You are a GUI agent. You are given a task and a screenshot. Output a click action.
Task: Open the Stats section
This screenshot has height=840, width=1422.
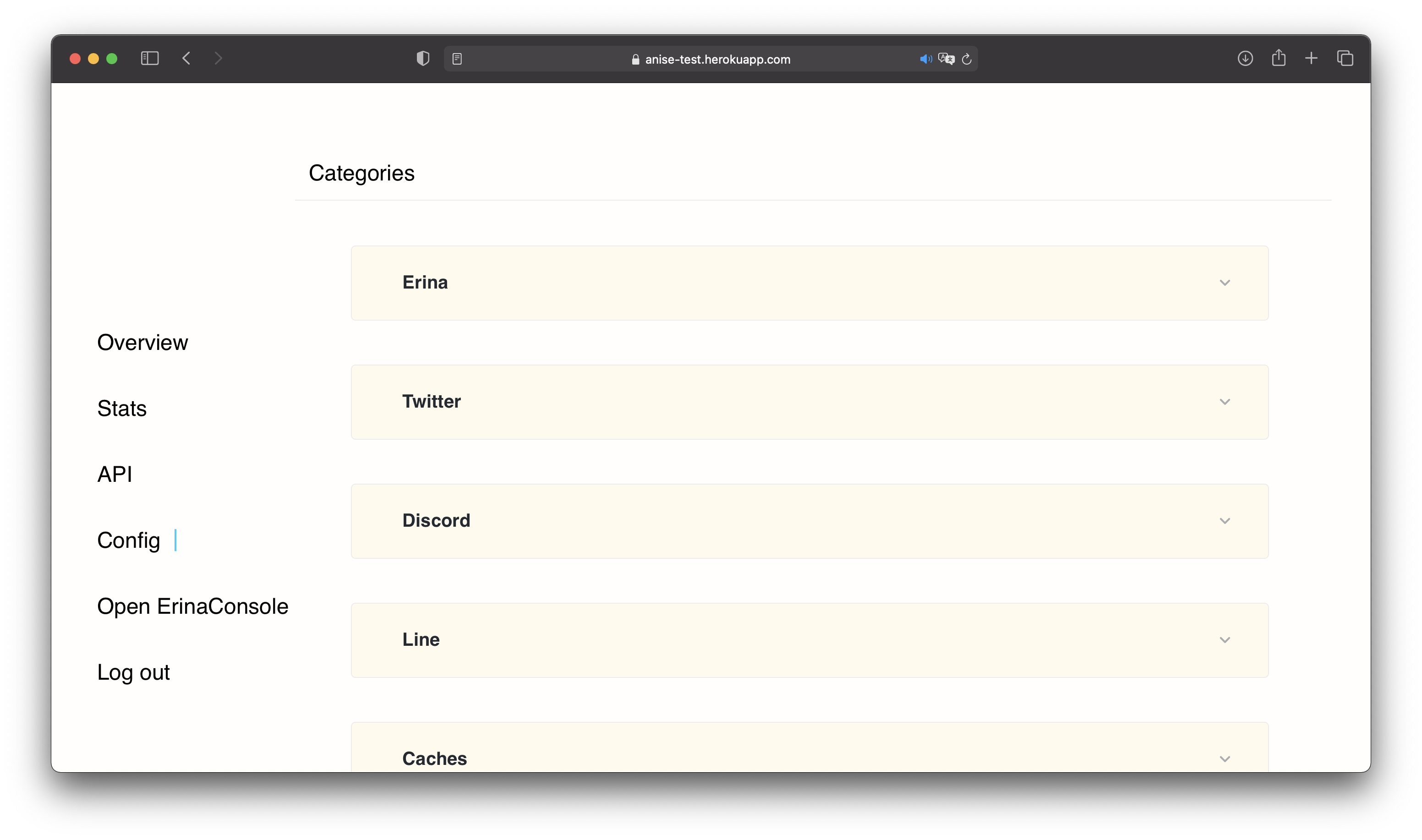coord(122,409)
